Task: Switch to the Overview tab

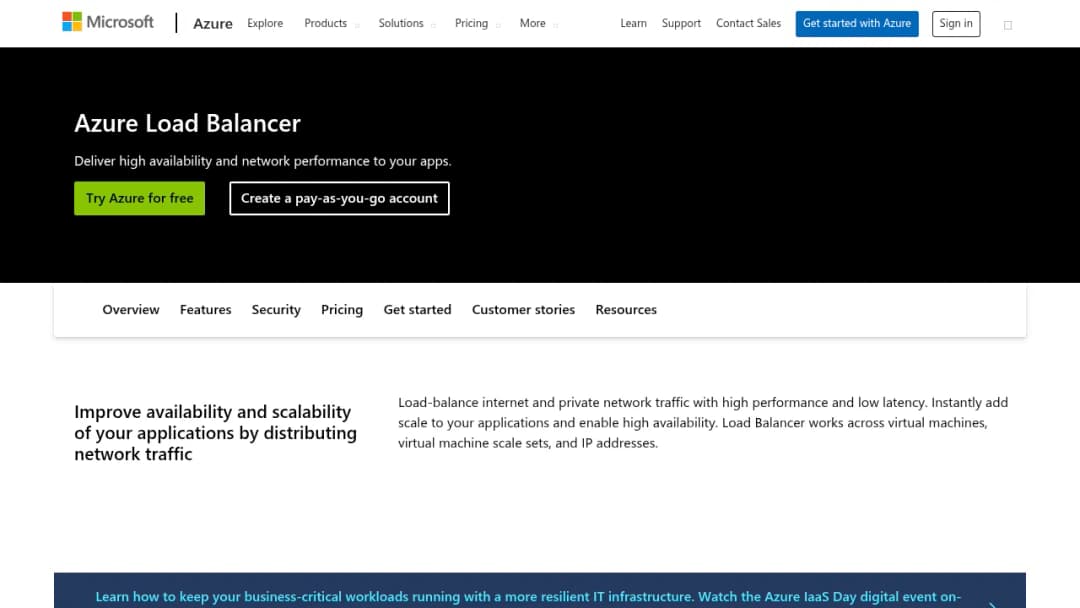Action: [131, 310]
